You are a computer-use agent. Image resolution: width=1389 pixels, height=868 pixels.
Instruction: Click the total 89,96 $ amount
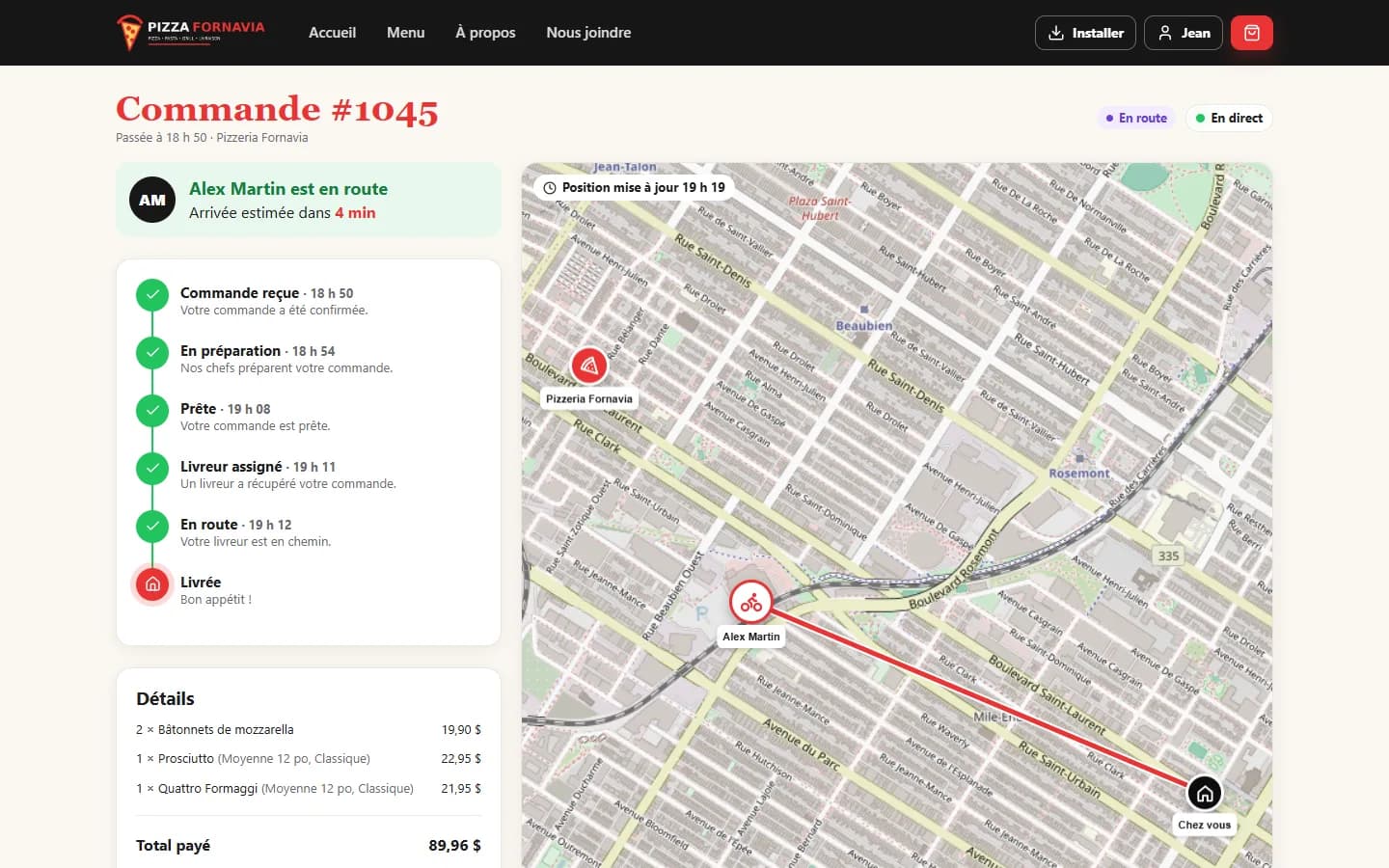tap(454, 846)
